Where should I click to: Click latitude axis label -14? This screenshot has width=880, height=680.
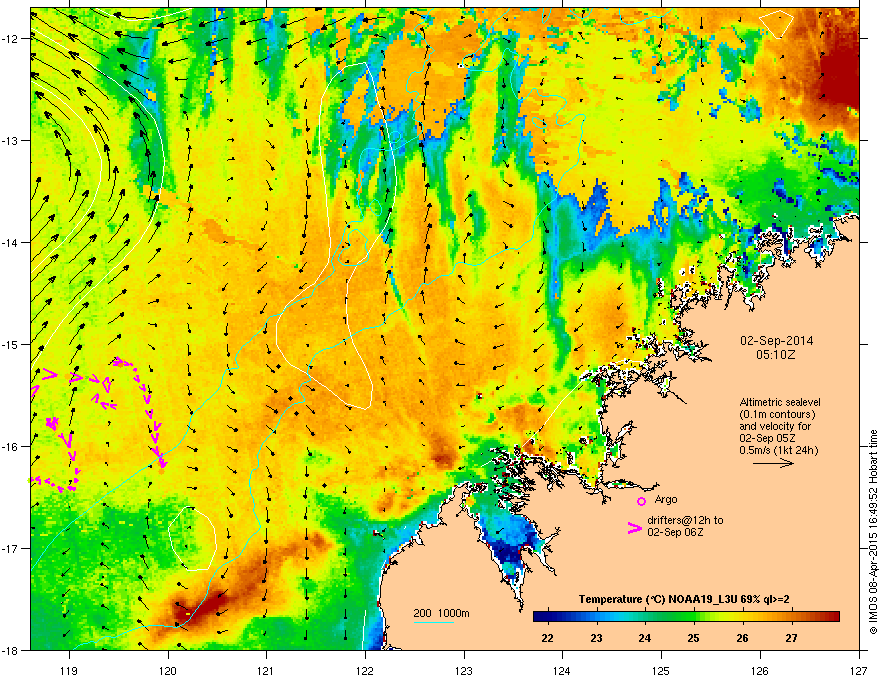coord(11,242)
